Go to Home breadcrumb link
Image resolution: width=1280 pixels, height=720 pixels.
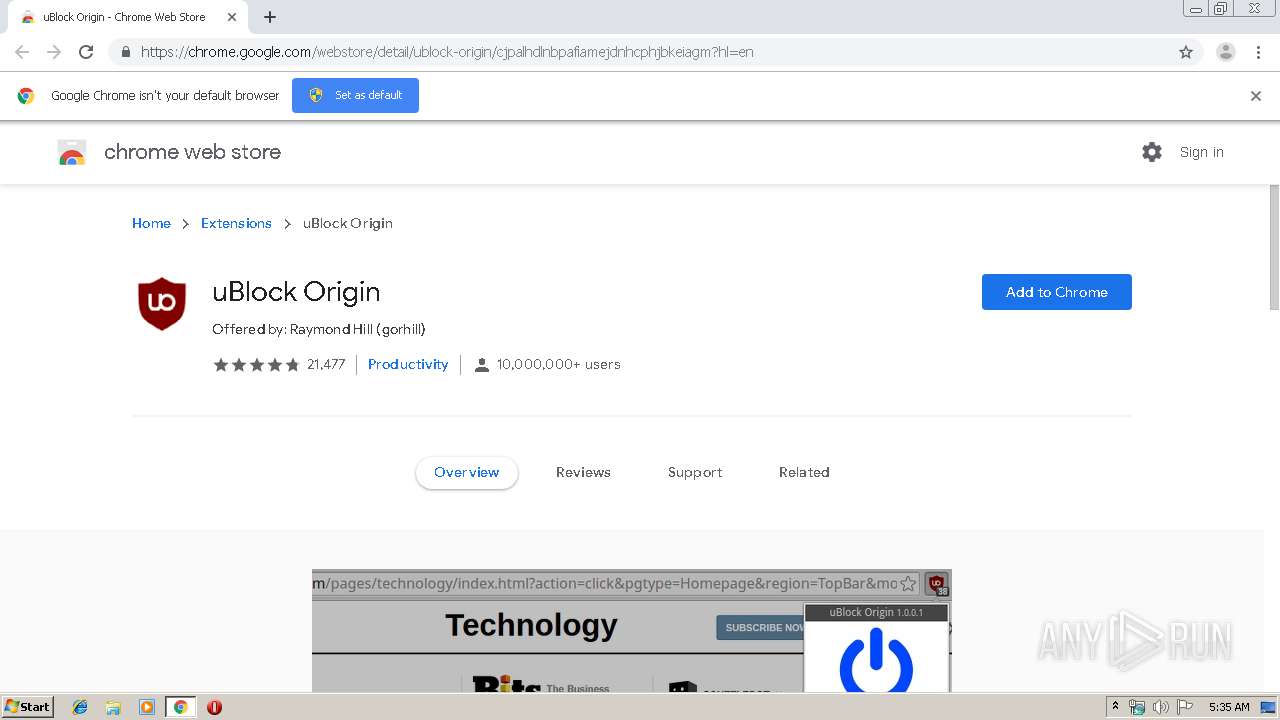pyautogui.click(x=151, y=223)
